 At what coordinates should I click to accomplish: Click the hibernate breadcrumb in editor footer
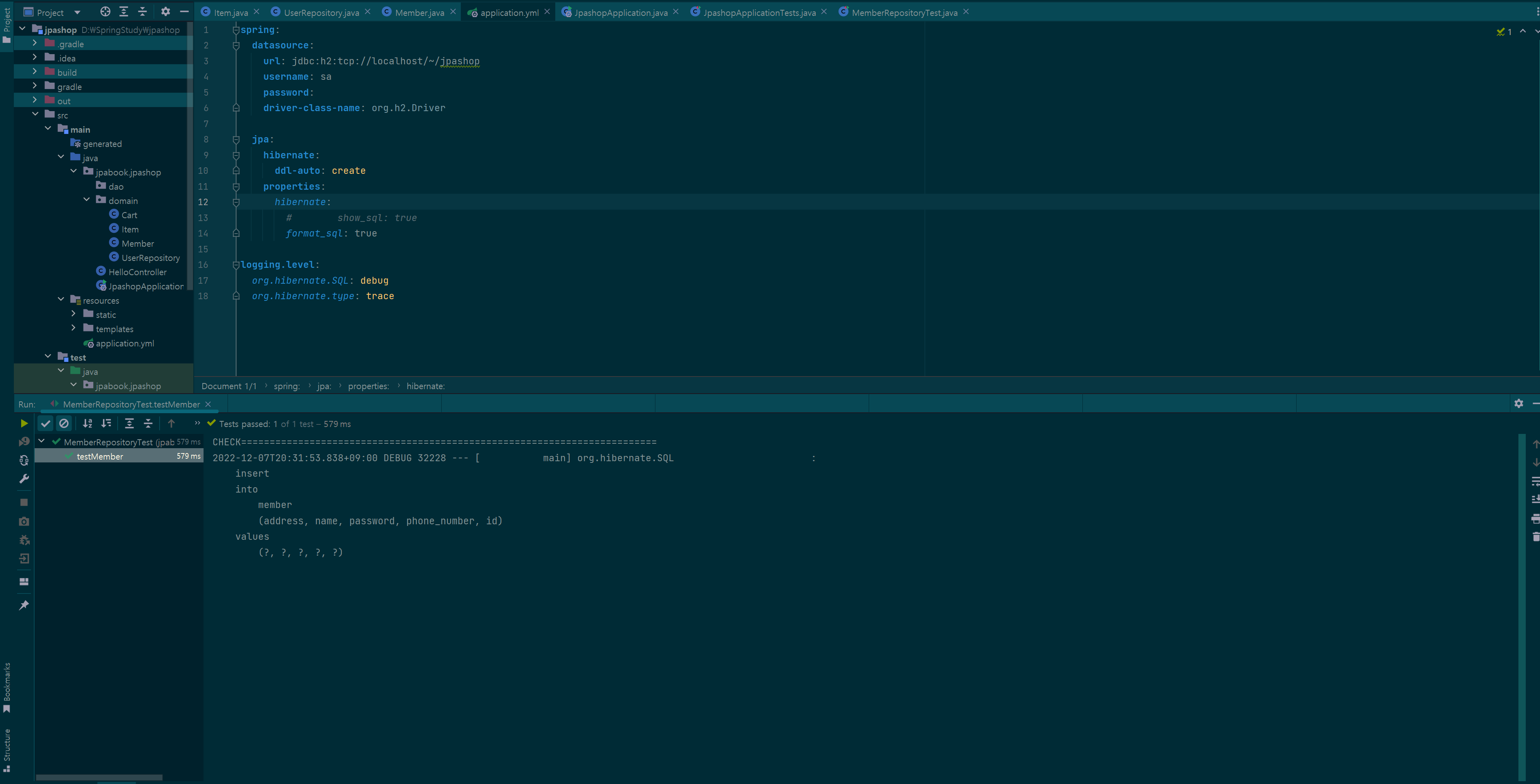click(x=425, y=386)
